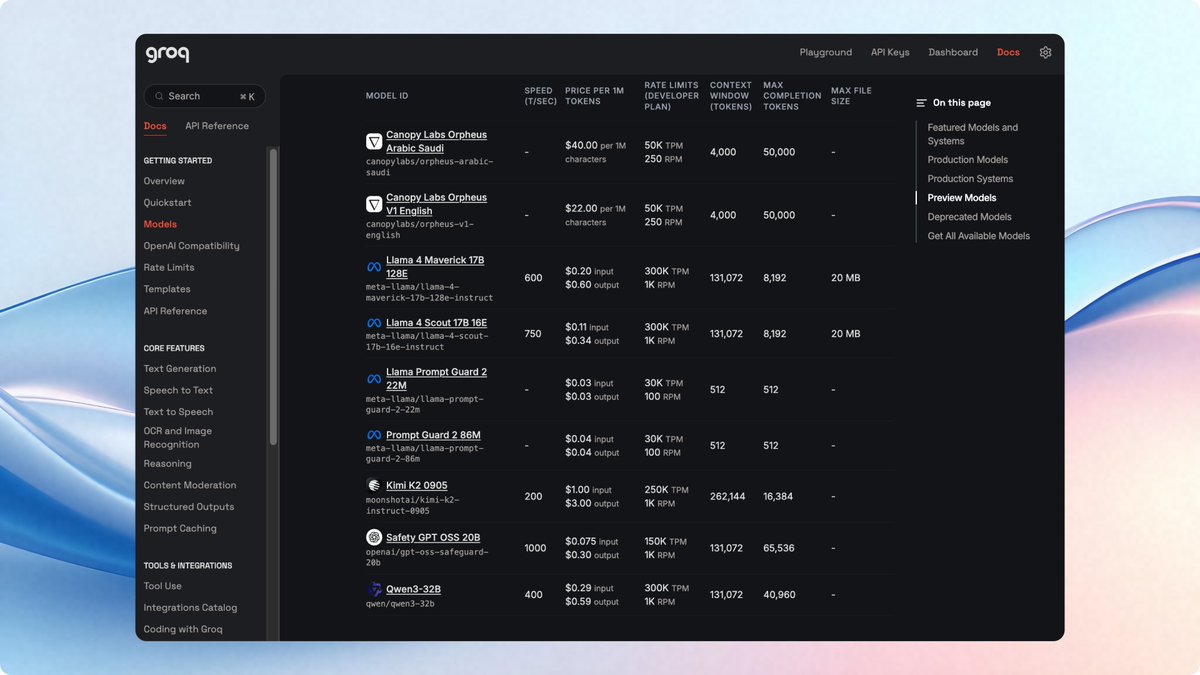
Task: Open Text to Speech docs
Action: click(178, 412)
